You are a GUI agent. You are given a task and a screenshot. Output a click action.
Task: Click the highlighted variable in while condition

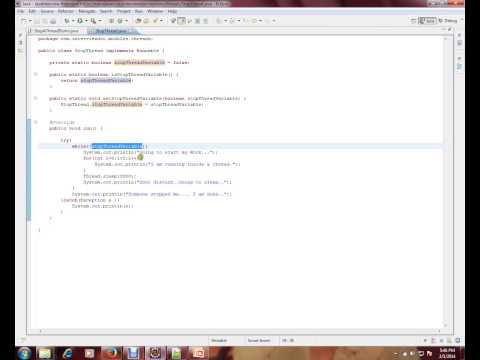[117, 146]
